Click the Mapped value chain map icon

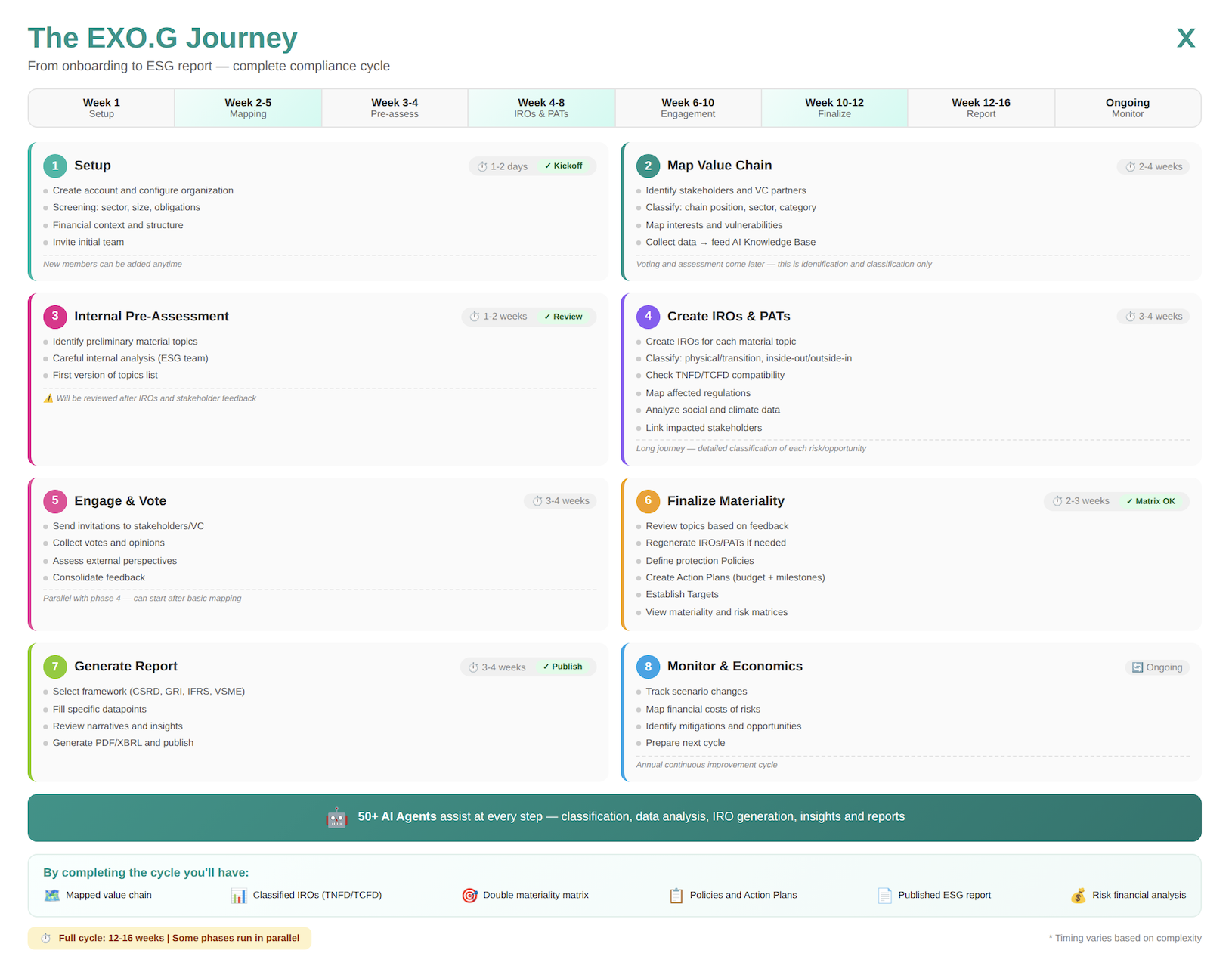point(51,896)
